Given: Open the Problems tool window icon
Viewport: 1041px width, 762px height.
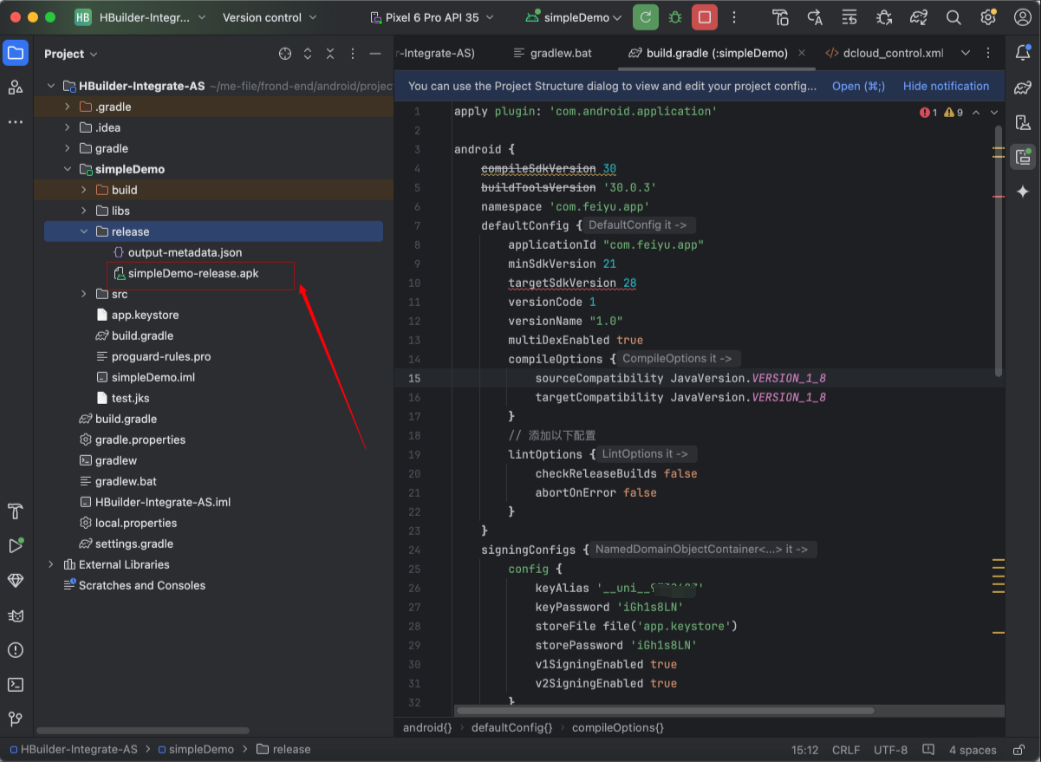Looking at the screenshot, I should coord(15,650).
